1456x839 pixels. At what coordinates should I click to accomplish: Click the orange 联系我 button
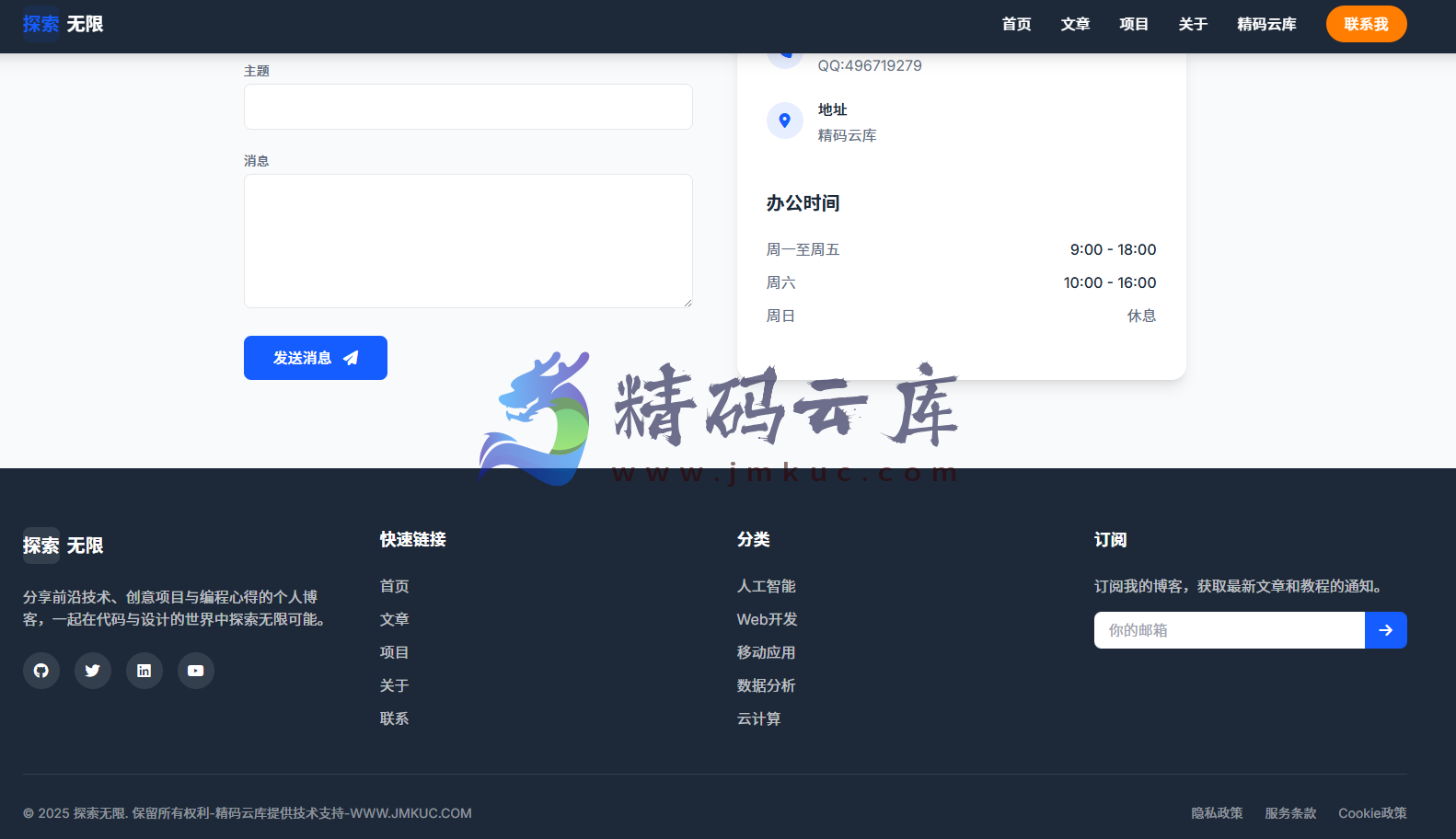pos(1366,24)
